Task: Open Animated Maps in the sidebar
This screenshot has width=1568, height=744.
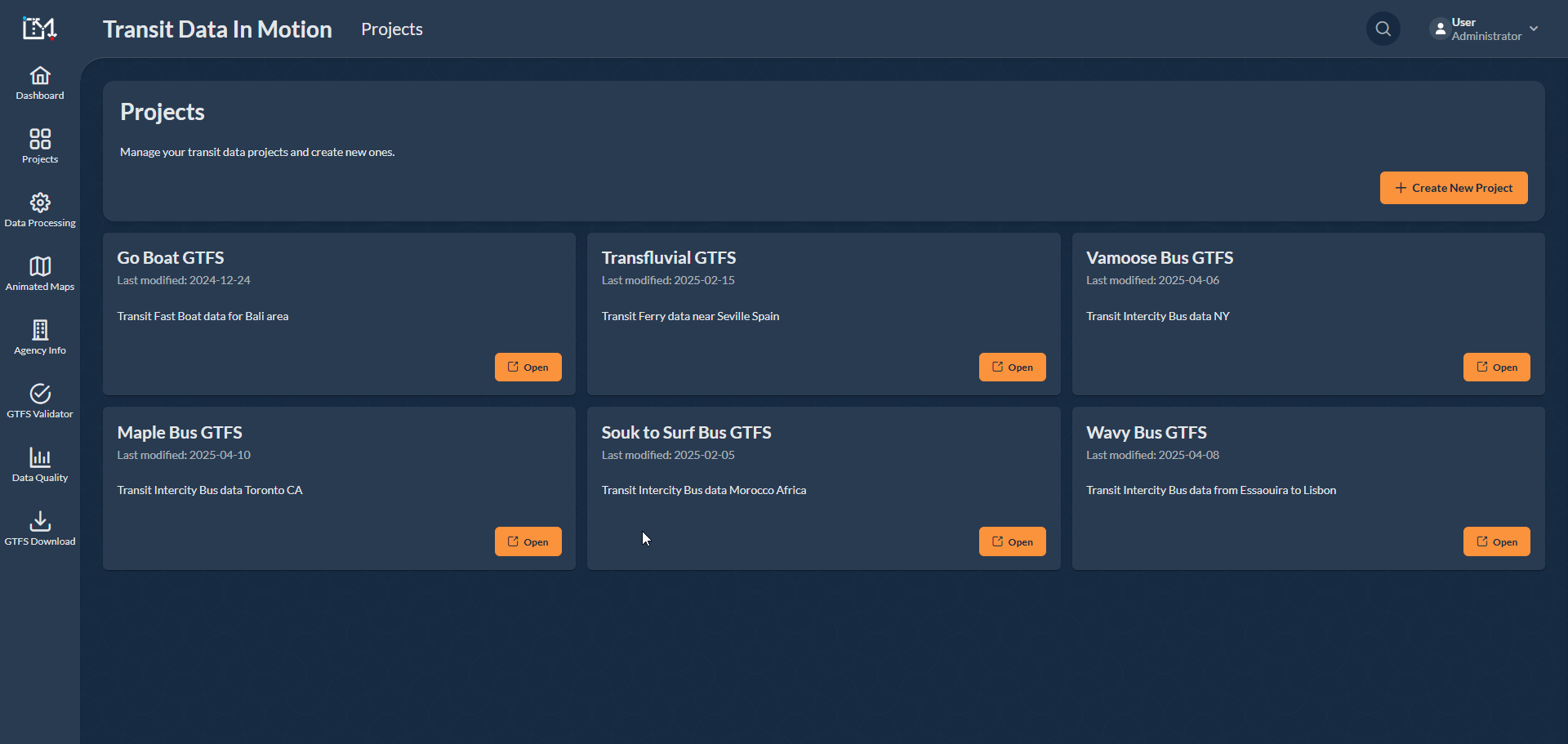Action: [x=40, y=274]
